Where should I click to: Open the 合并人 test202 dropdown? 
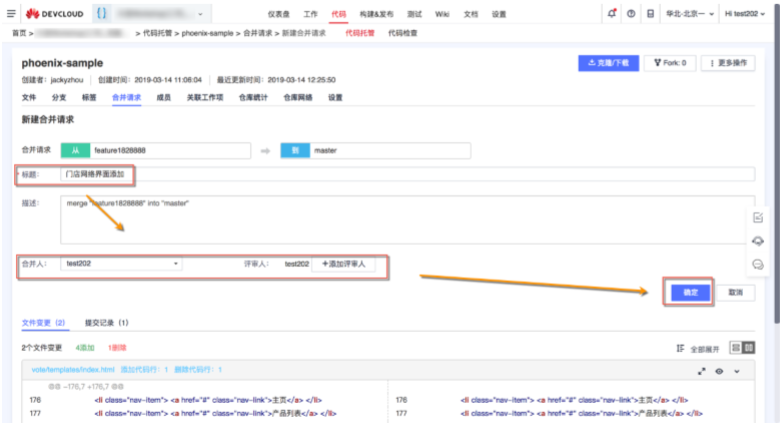click(121, 263)
